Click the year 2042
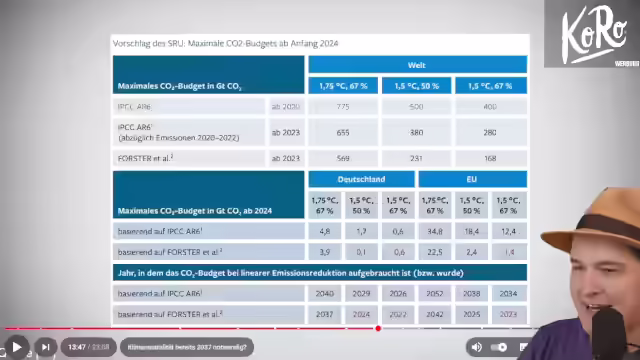The height and width of the screenshot is (360, 640). click(x=435, y=314)
